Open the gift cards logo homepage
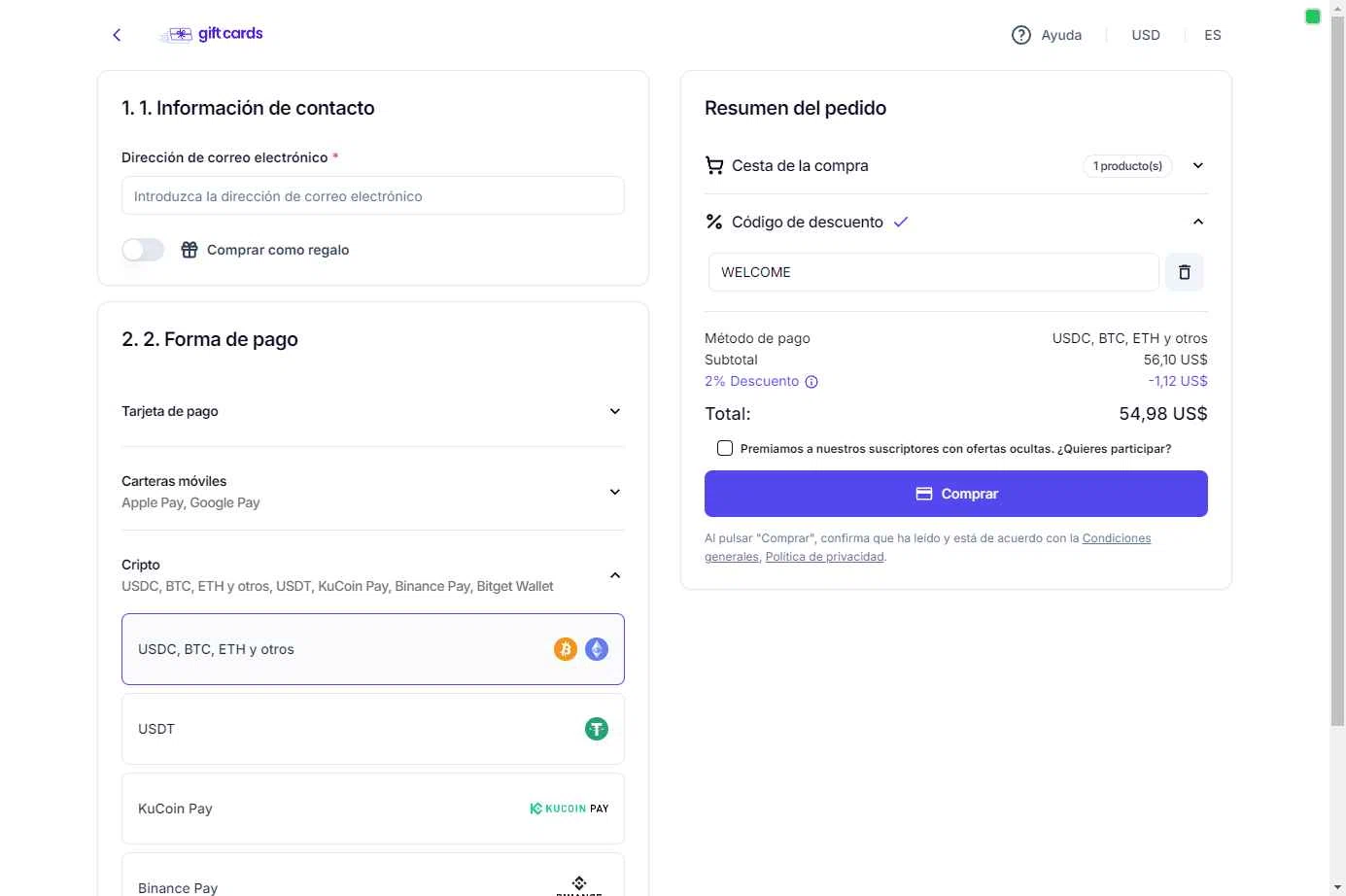Viewport: 1346px width, 896px height. click(x=211, y=34)
